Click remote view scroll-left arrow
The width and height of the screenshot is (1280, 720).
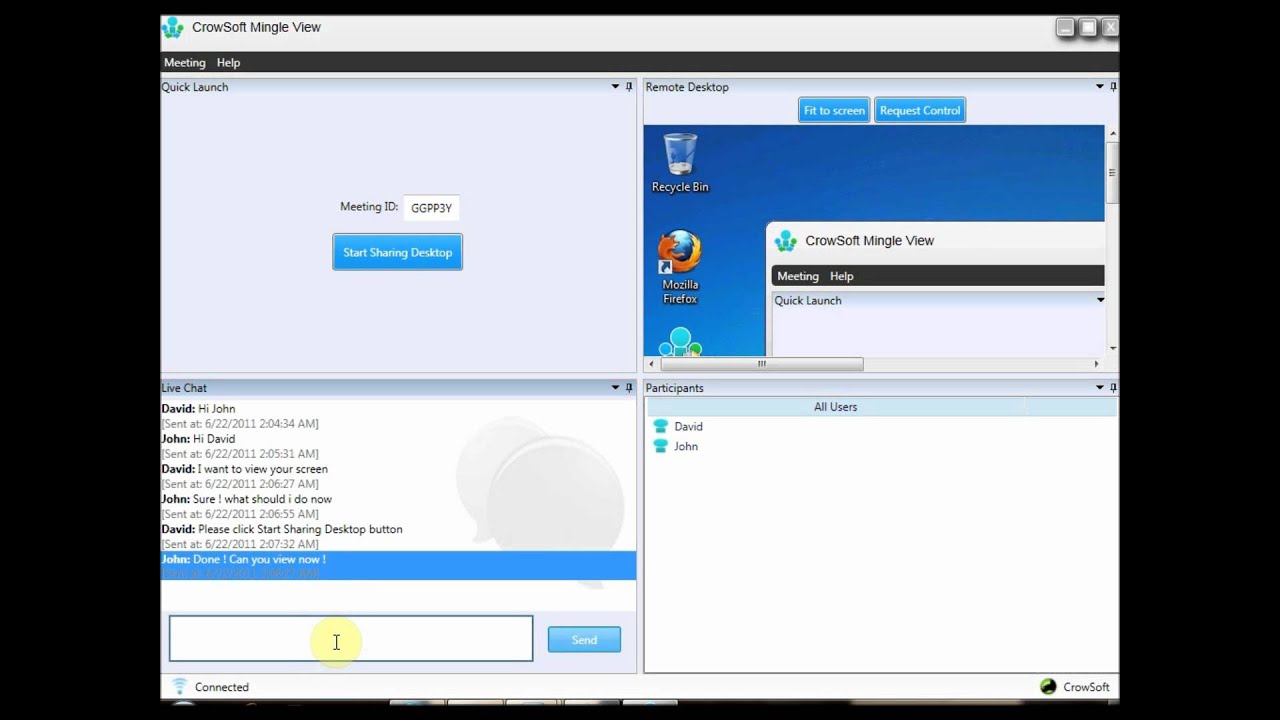tap(651, 364)
